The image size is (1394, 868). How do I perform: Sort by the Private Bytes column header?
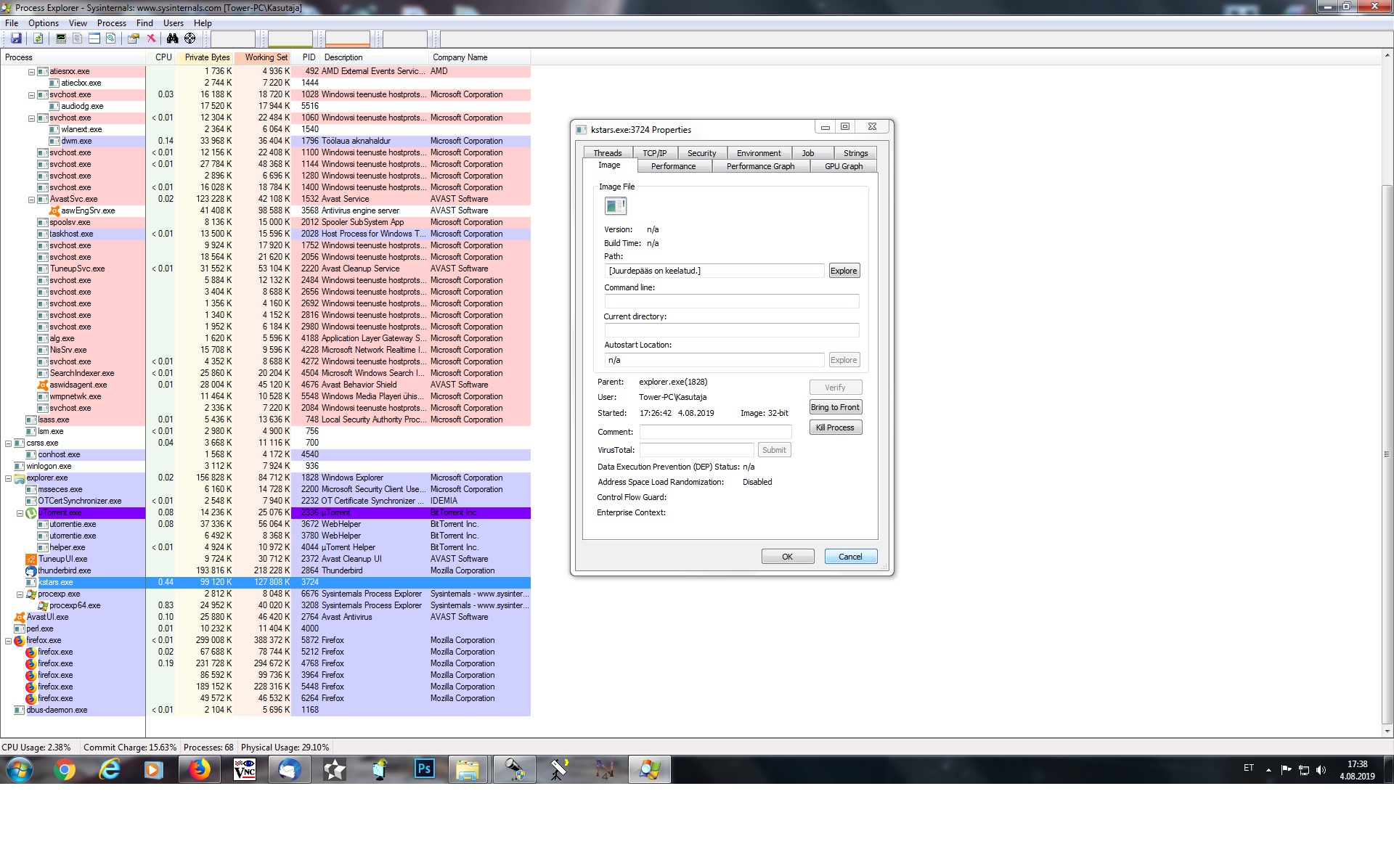click(204, 57)
